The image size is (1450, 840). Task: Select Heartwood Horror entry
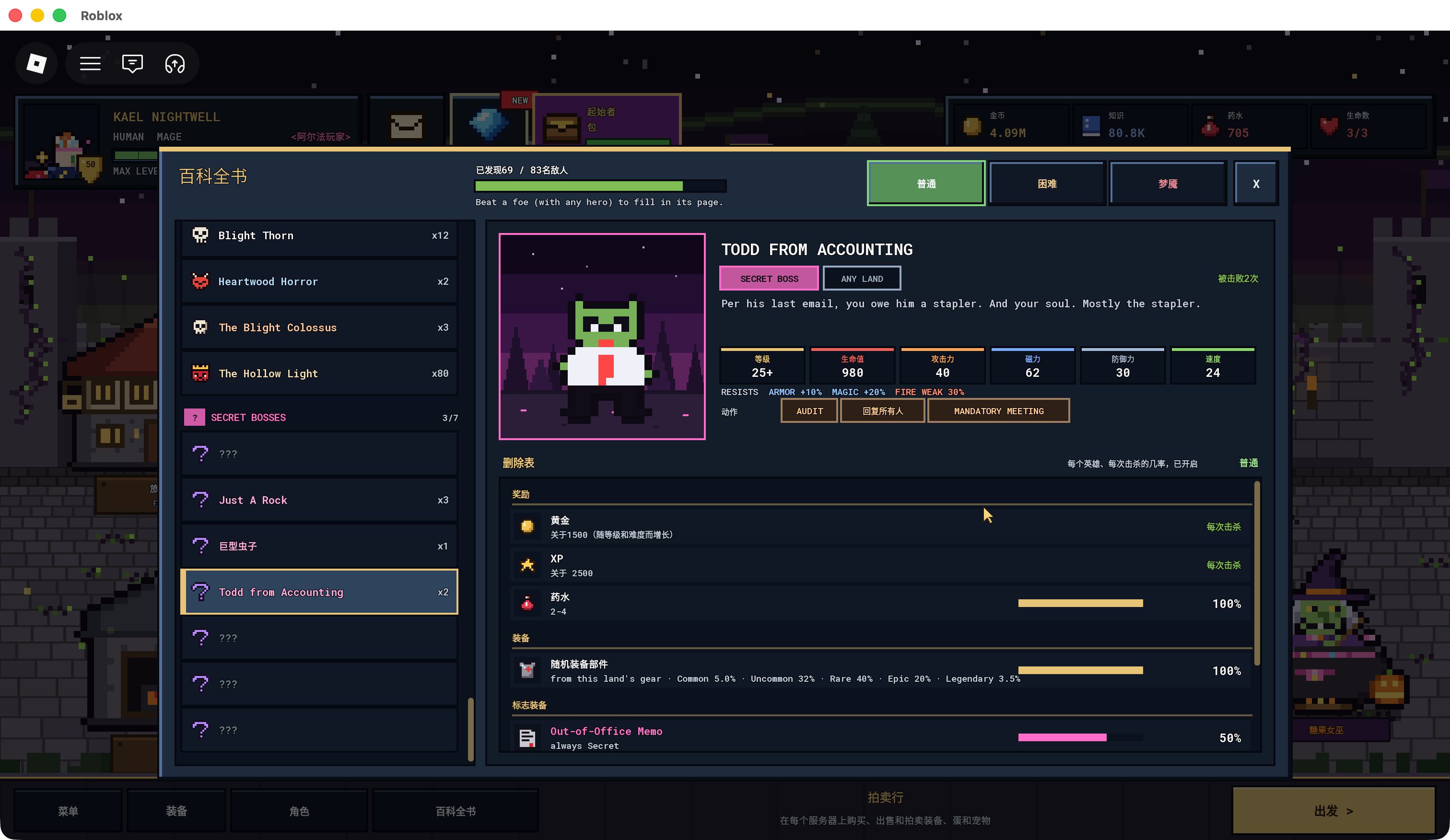point(319,281)
